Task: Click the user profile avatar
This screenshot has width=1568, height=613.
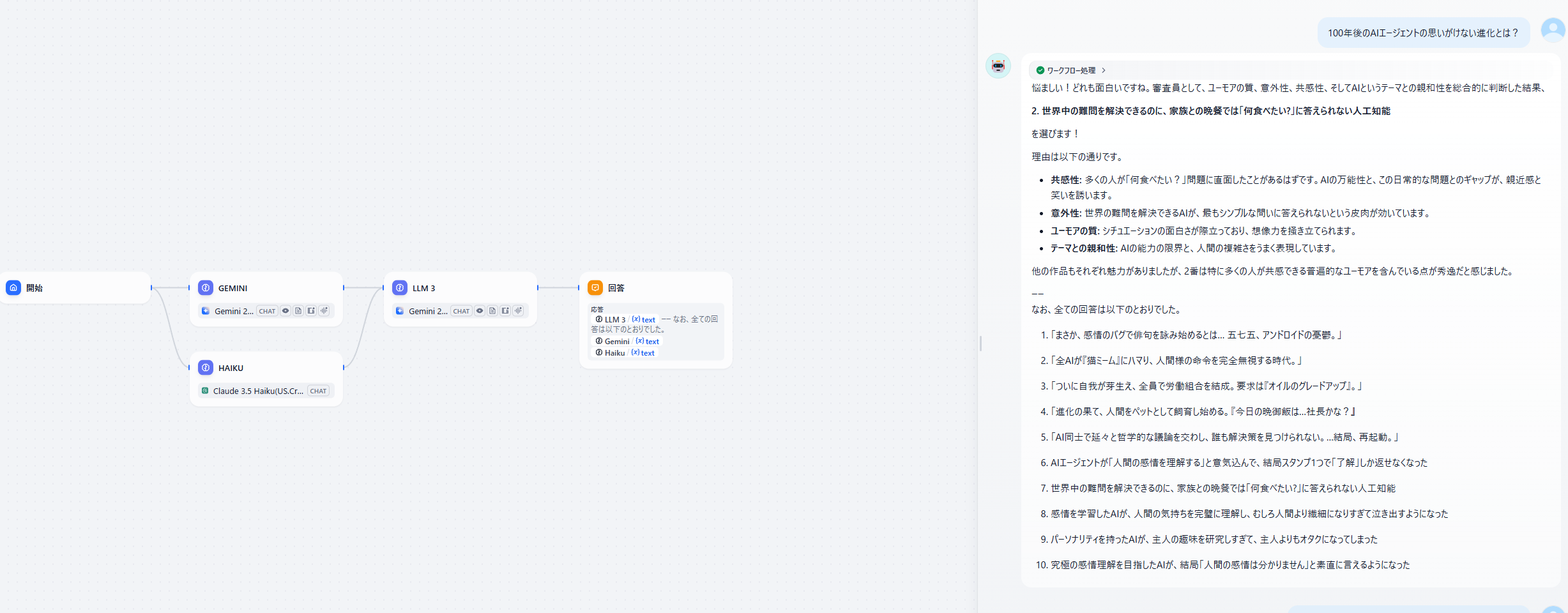Action: [x=1553, y=30]
